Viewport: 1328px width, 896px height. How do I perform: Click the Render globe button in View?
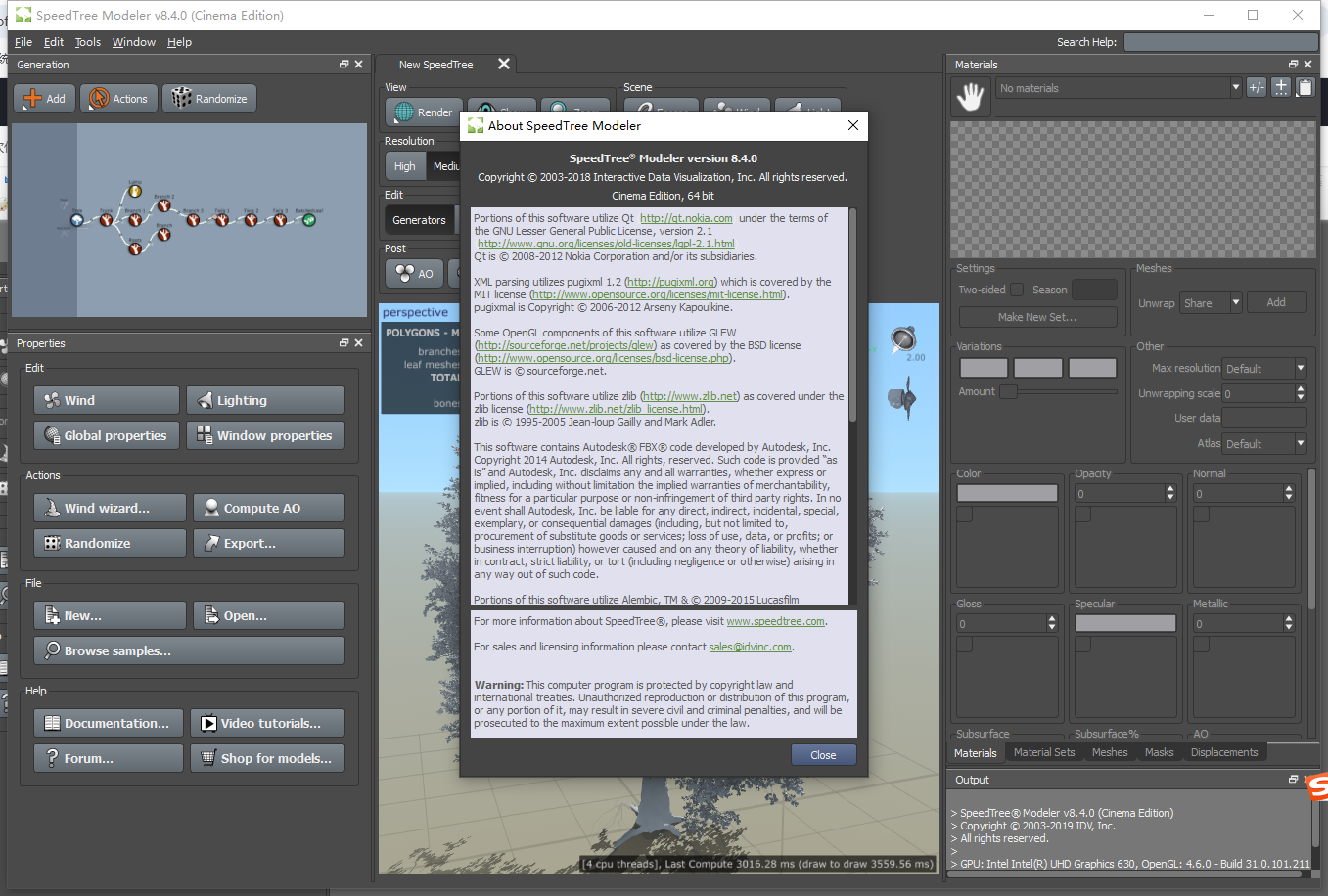pos(424,112)
